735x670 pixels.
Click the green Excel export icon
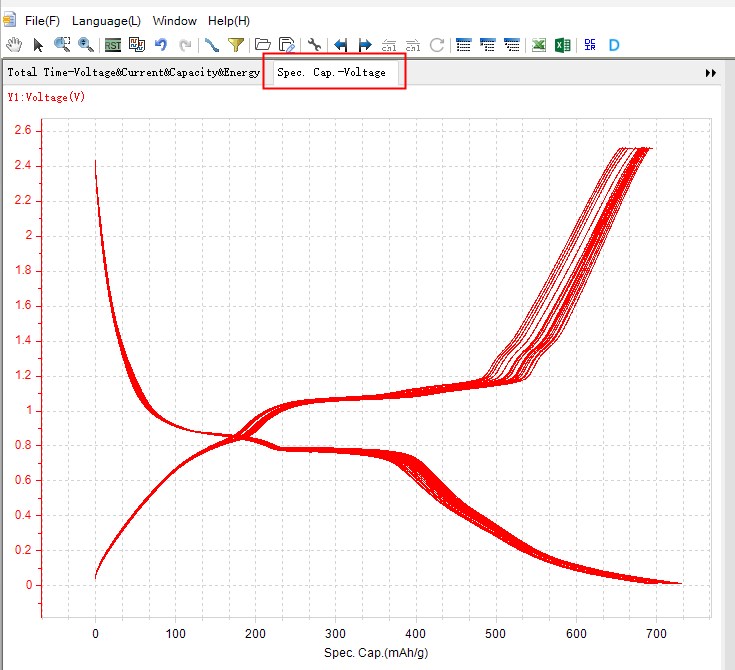coord(538,45)
